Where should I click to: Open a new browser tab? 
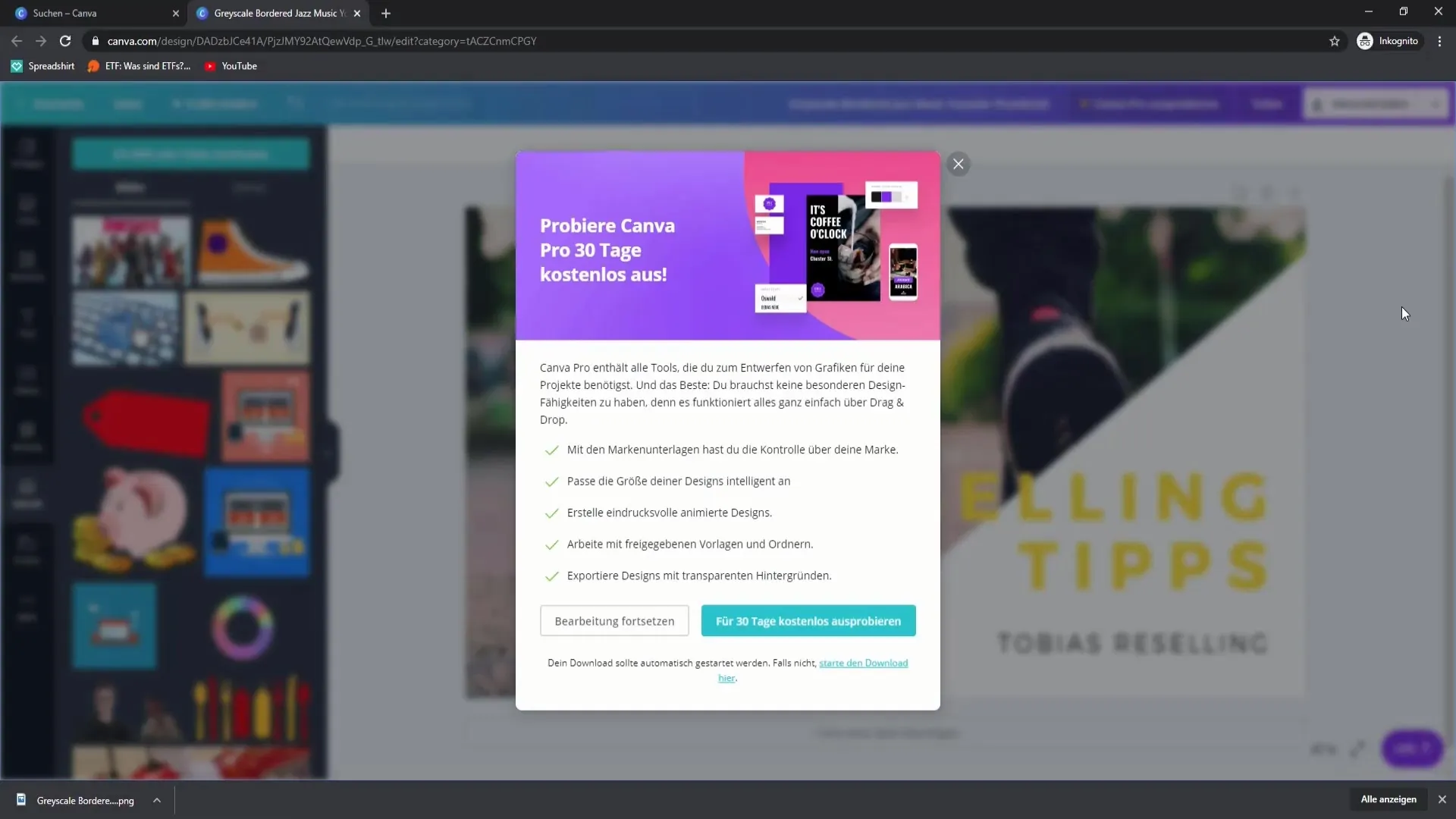click(386, 14)
